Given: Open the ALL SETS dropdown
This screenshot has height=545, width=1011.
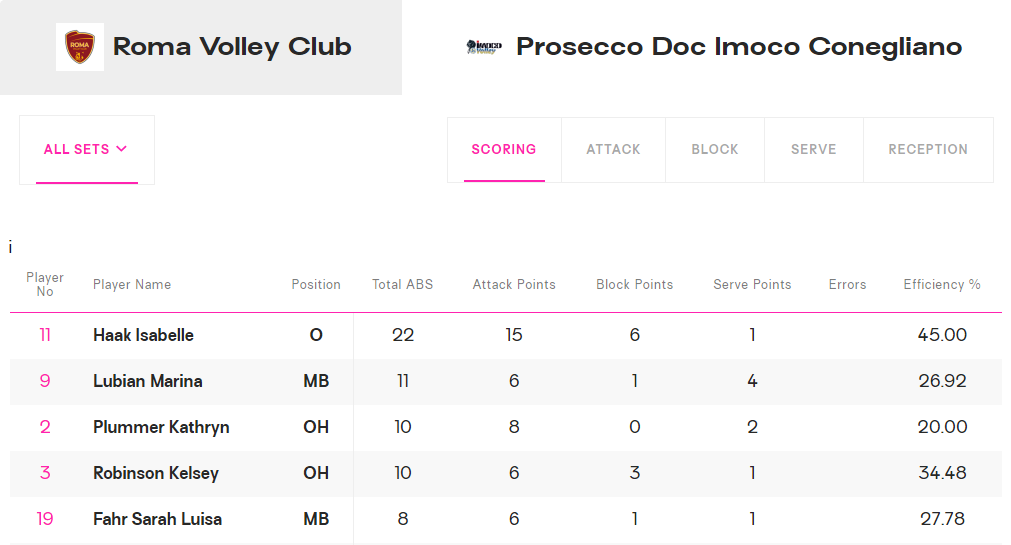Looking at the screenshot, I should (x=86, y=150).
